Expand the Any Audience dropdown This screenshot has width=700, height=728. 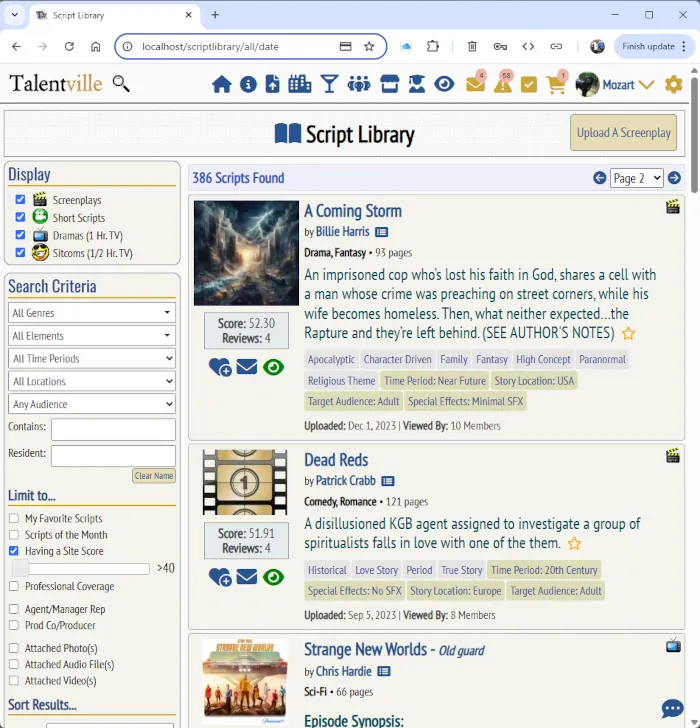[91, 404]
